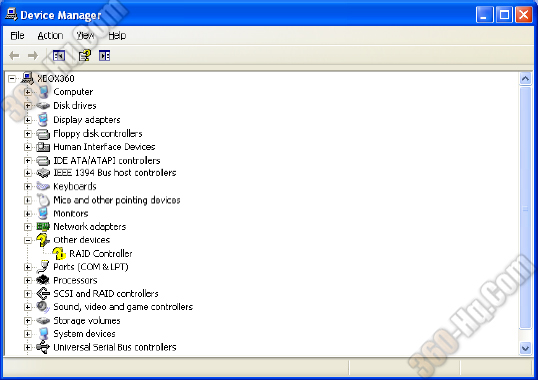Click the IDE ATA/ATAPI controllers icon

[x=43, y=161]
